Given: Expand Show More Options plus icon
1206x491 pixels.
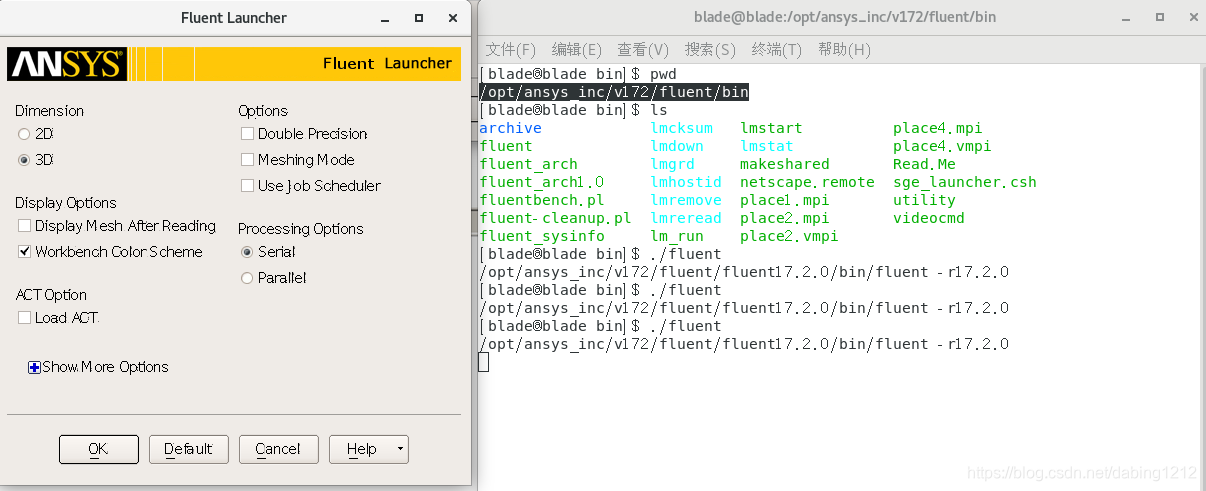Looking at the screenshot, I should [x=34, y=367].
